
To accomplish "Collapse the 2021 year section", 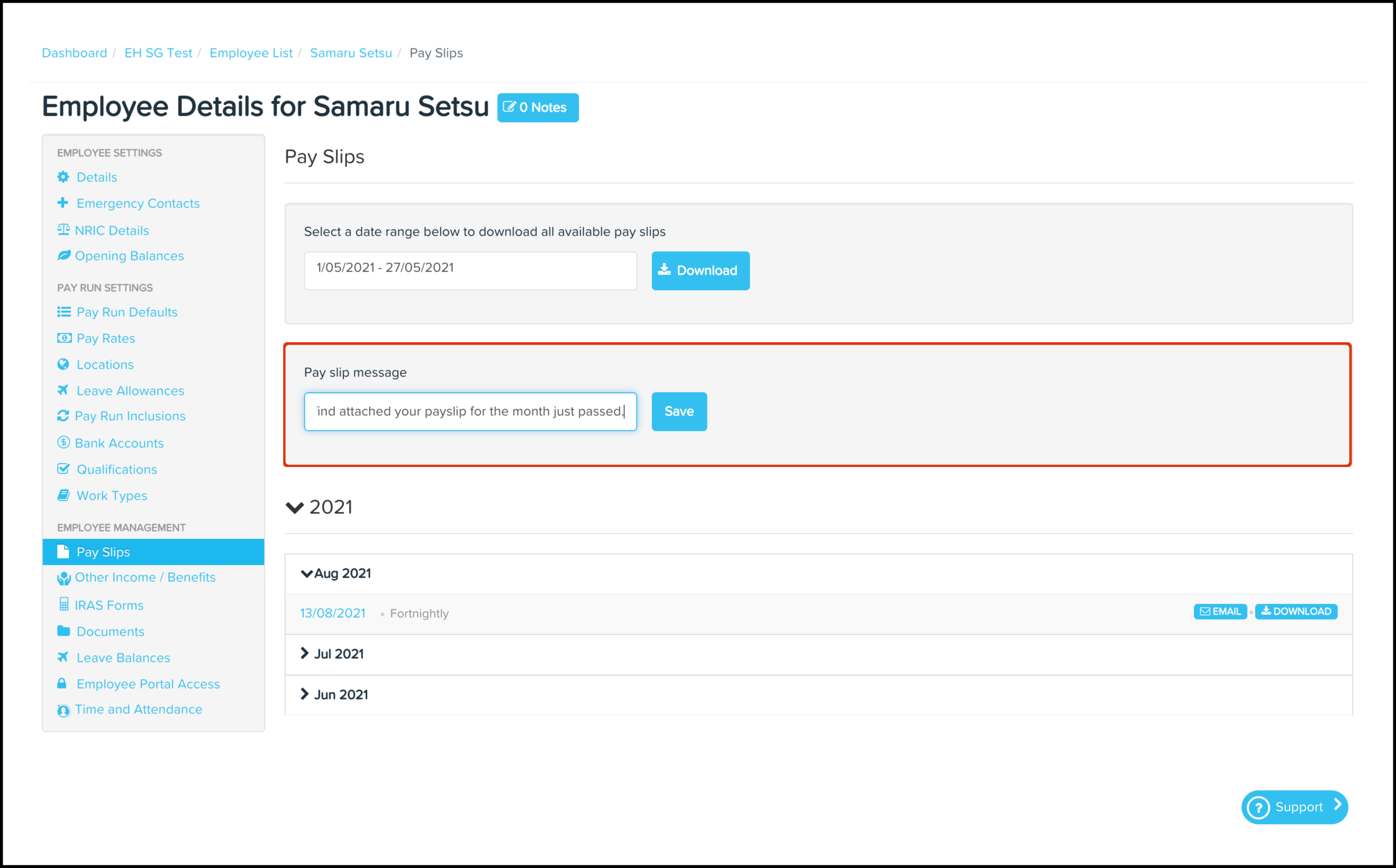I will [294, 507].
